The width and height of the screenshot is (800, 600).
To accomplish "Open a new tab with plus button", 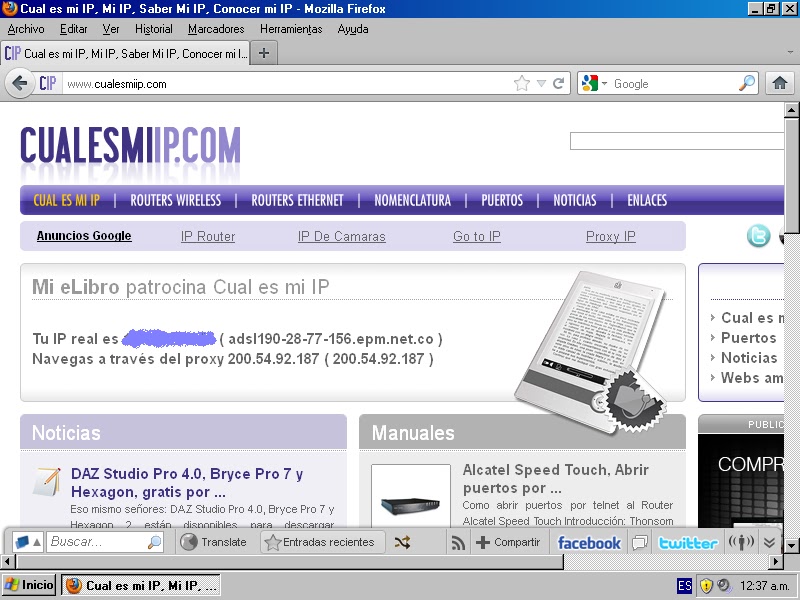I will 264,53.
